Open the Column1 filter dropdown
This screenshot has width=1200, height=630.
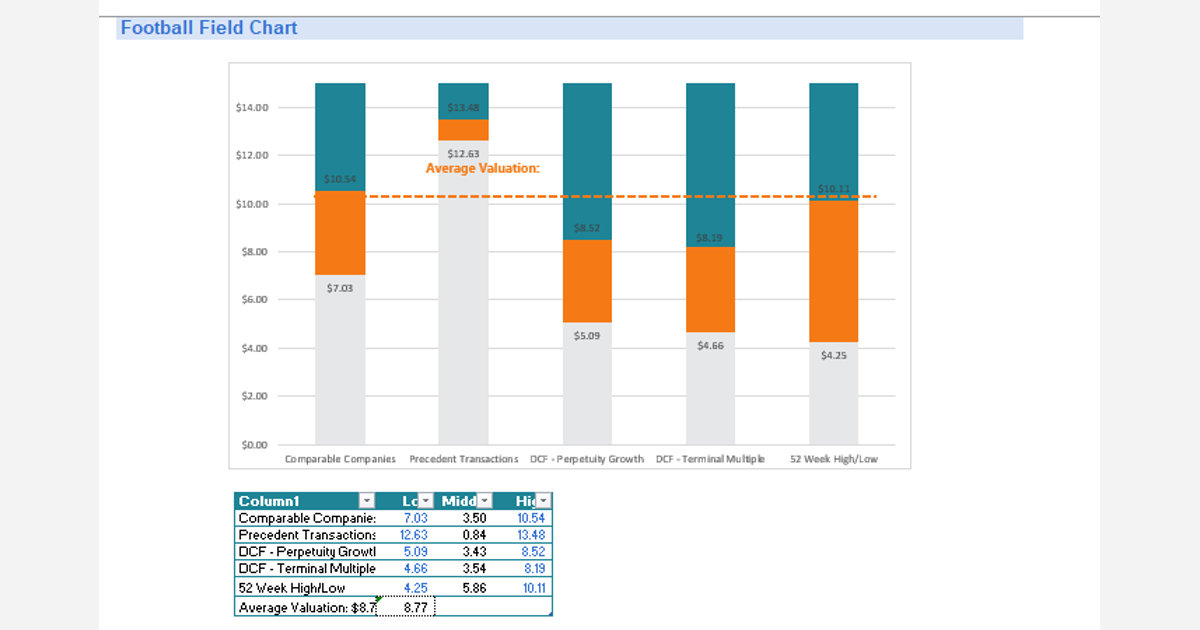click(366, 501)
